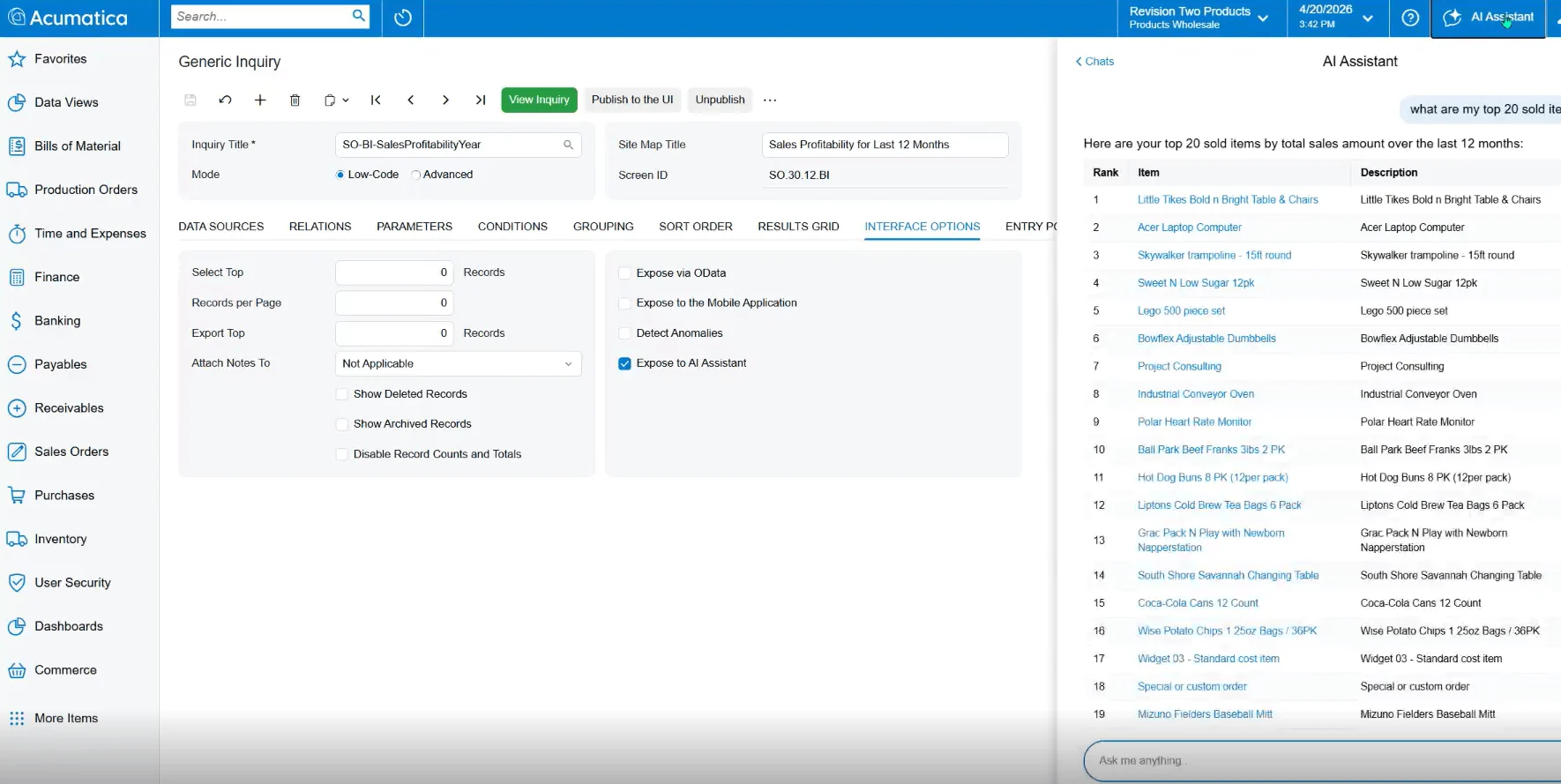Image resolution: width=1561 pixels, height=784 pixels.
Task: Go to last record icon
Action: [x=481, y=100]
